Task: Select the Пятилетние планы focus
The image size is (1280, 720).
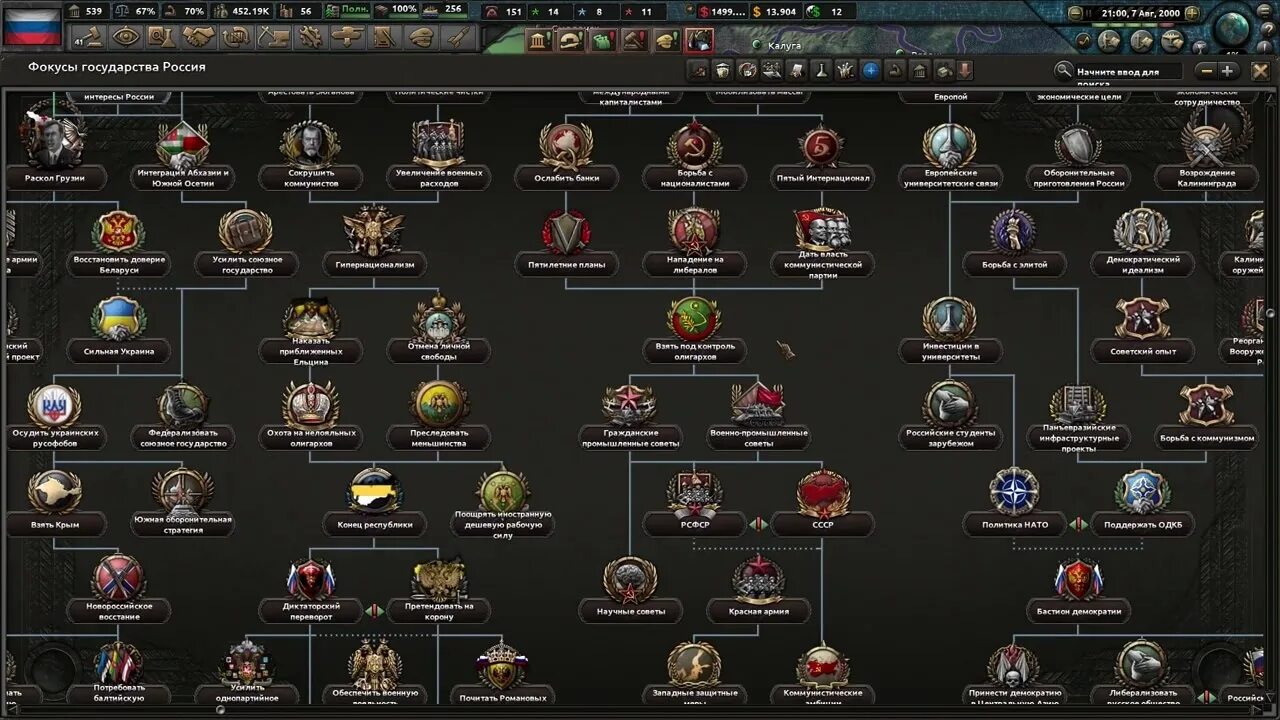Action: [x=567, y=242]
